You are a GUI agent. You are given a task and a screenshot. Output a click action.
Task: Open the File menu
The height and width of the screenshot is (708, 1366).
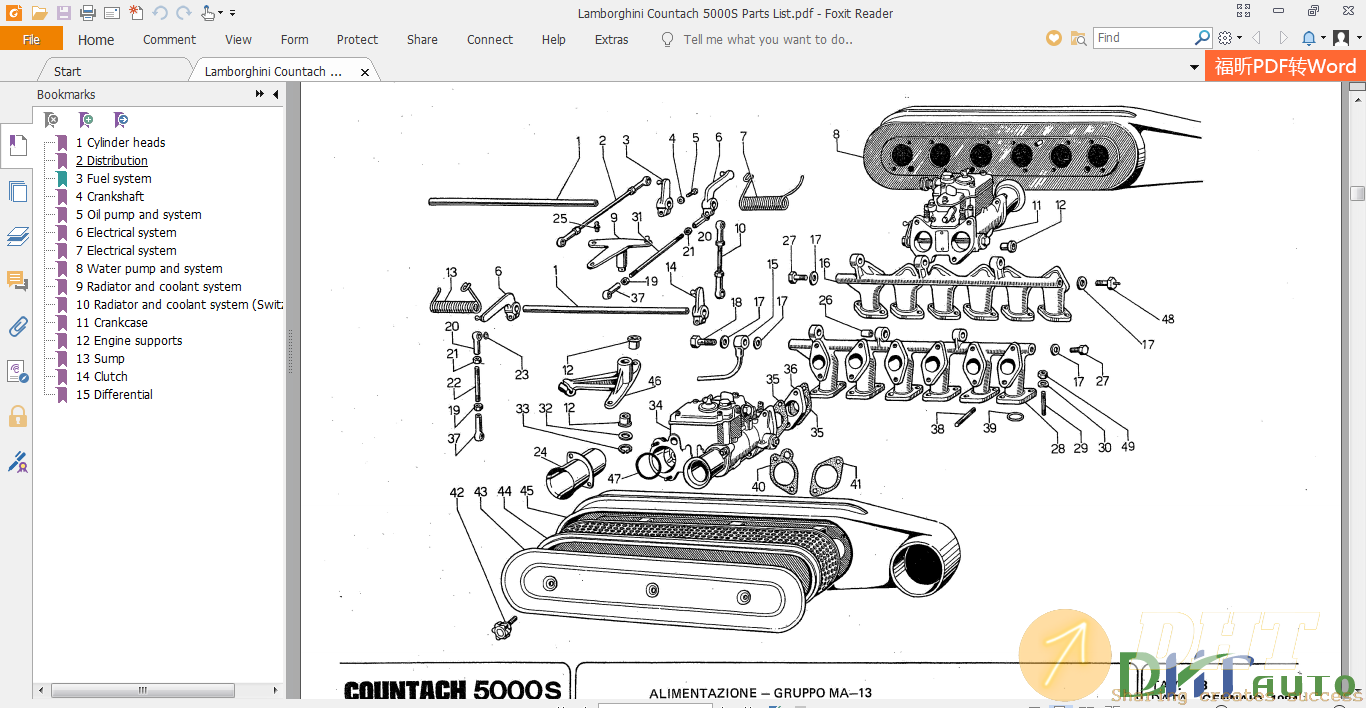point(31,39)
